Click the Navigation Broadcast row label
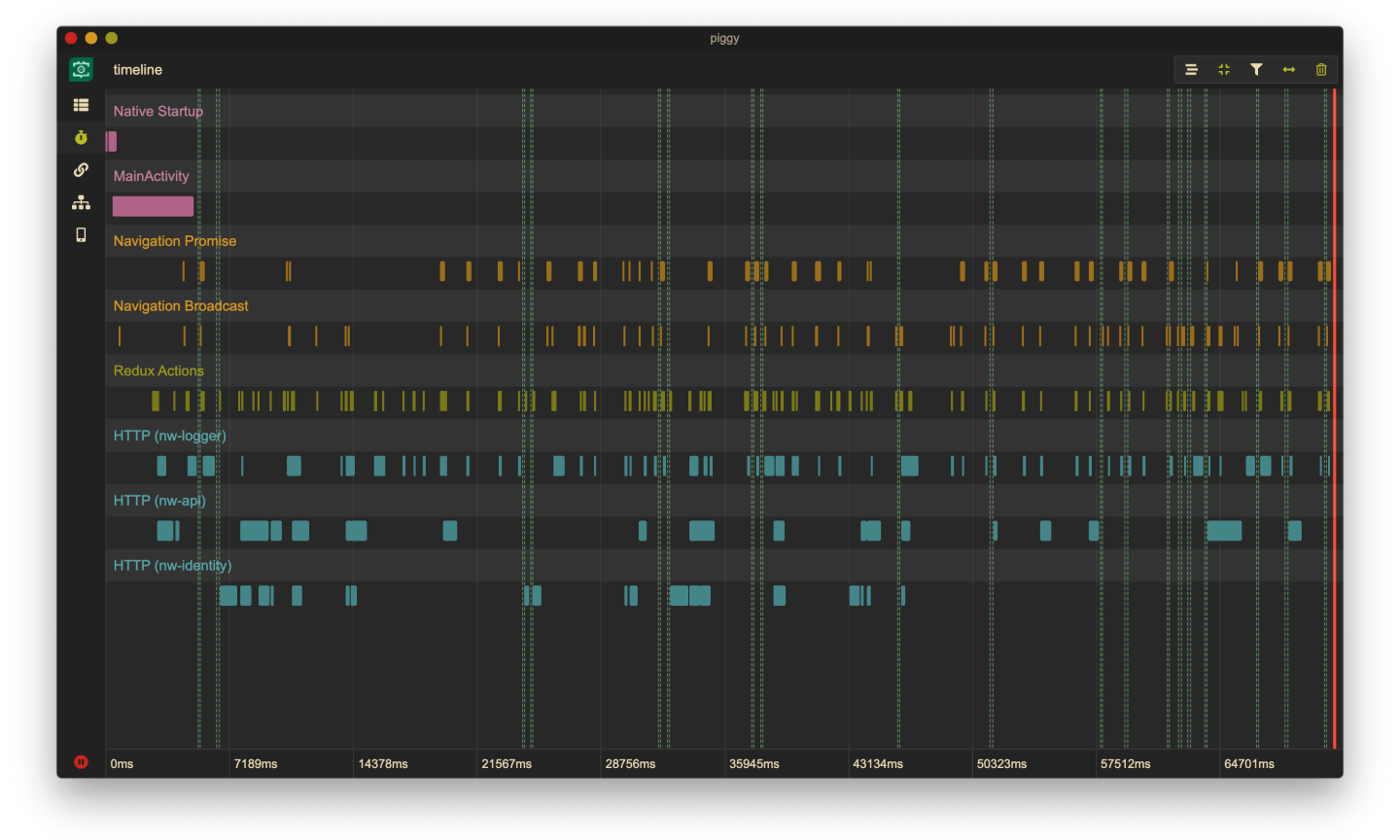 coord(181,305)
